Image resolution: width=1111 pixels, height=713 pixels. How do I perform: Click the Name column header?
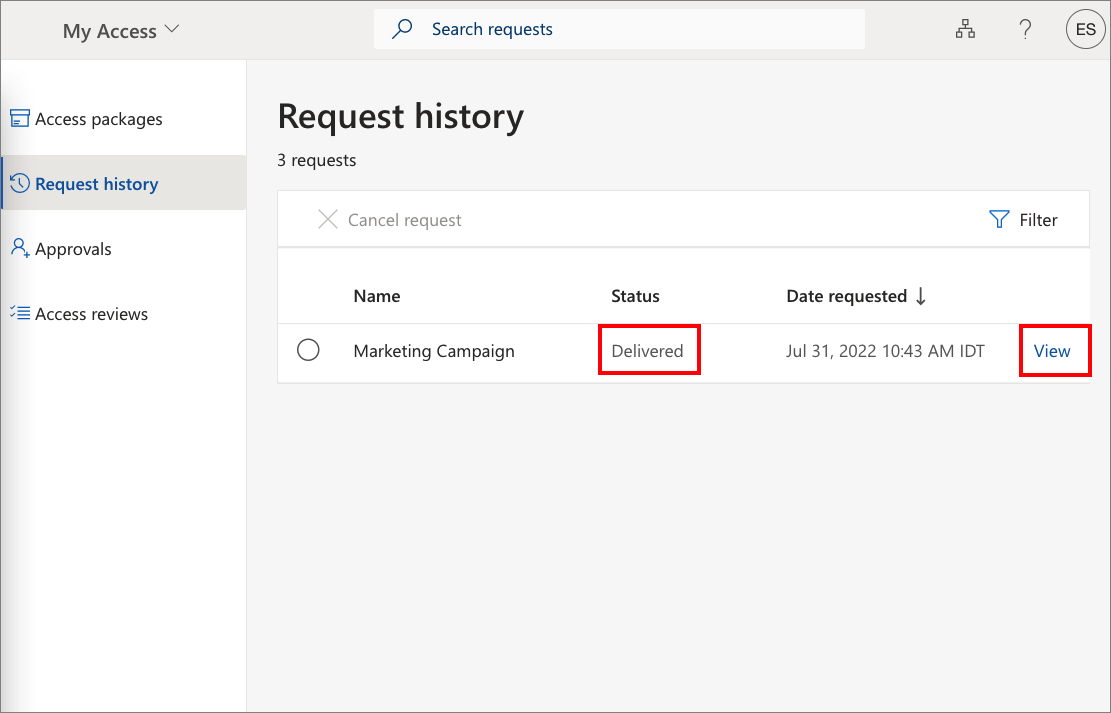click(x=377, y=296)
